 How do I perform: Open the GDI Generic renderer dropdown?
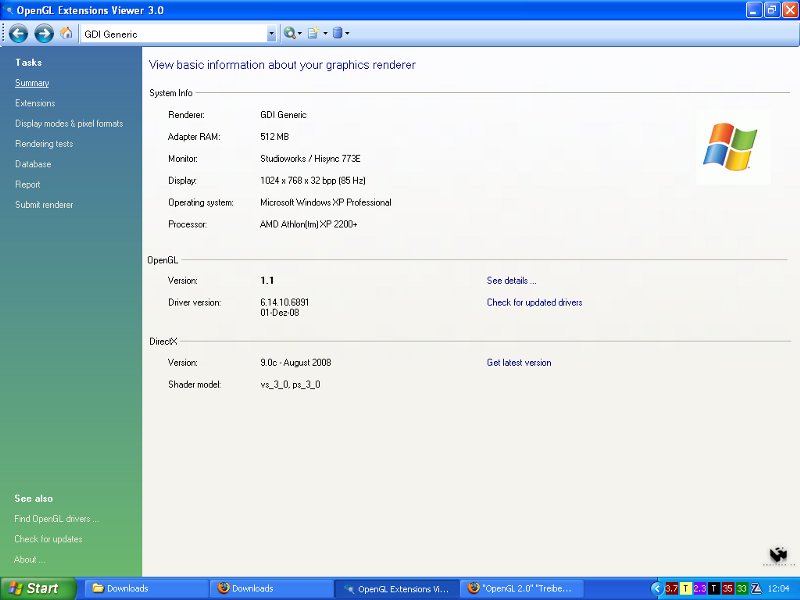click(271, 34)
